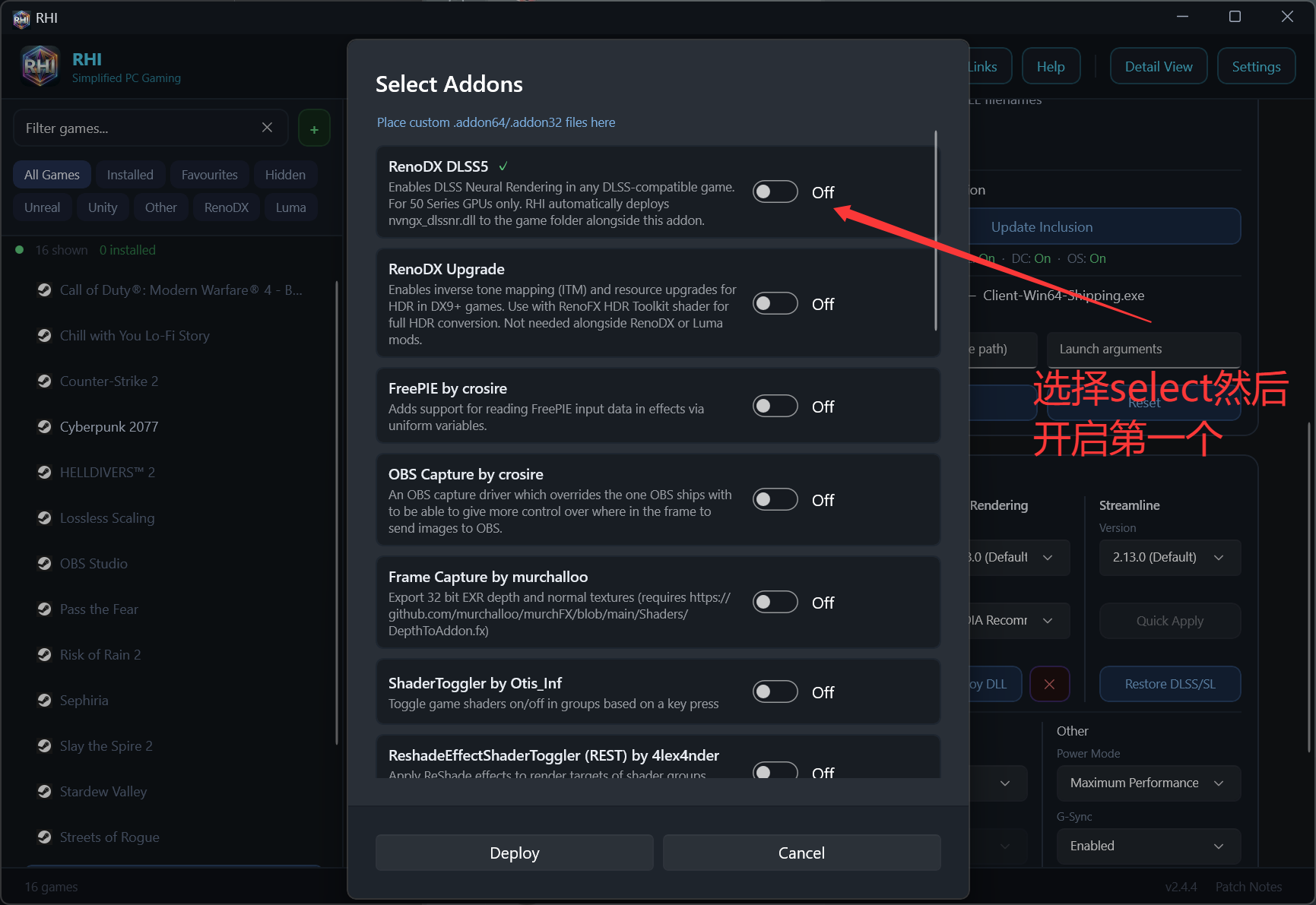Image resolution: width=1316 pixels, height=905 pixels.
Task: Turn on Frame Capture by murchalloo
Action: point(775,603)
